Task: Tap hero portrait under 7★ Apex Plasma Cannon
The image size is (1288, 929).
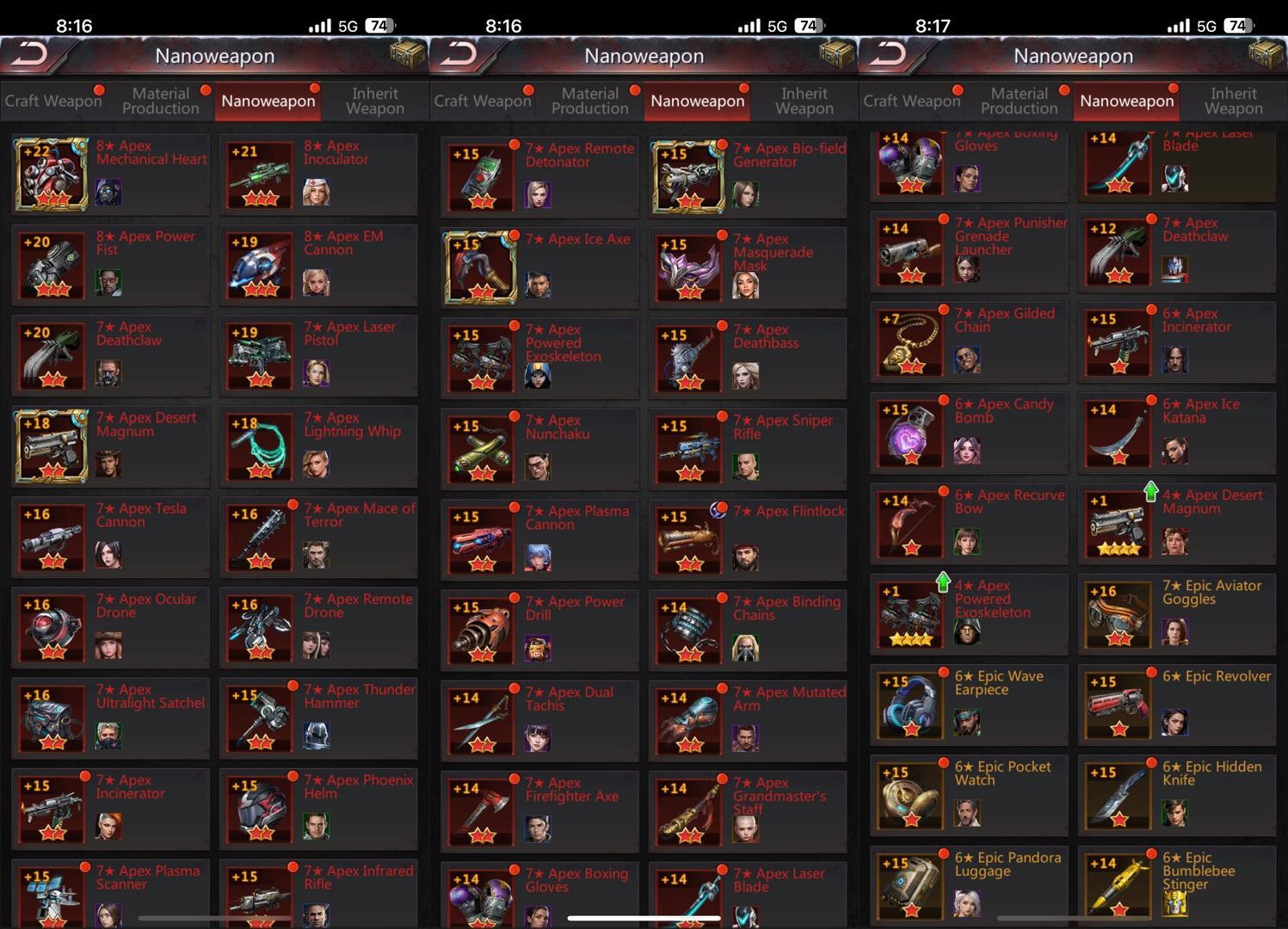Action: pyautogui.click(x=538, y=557)
